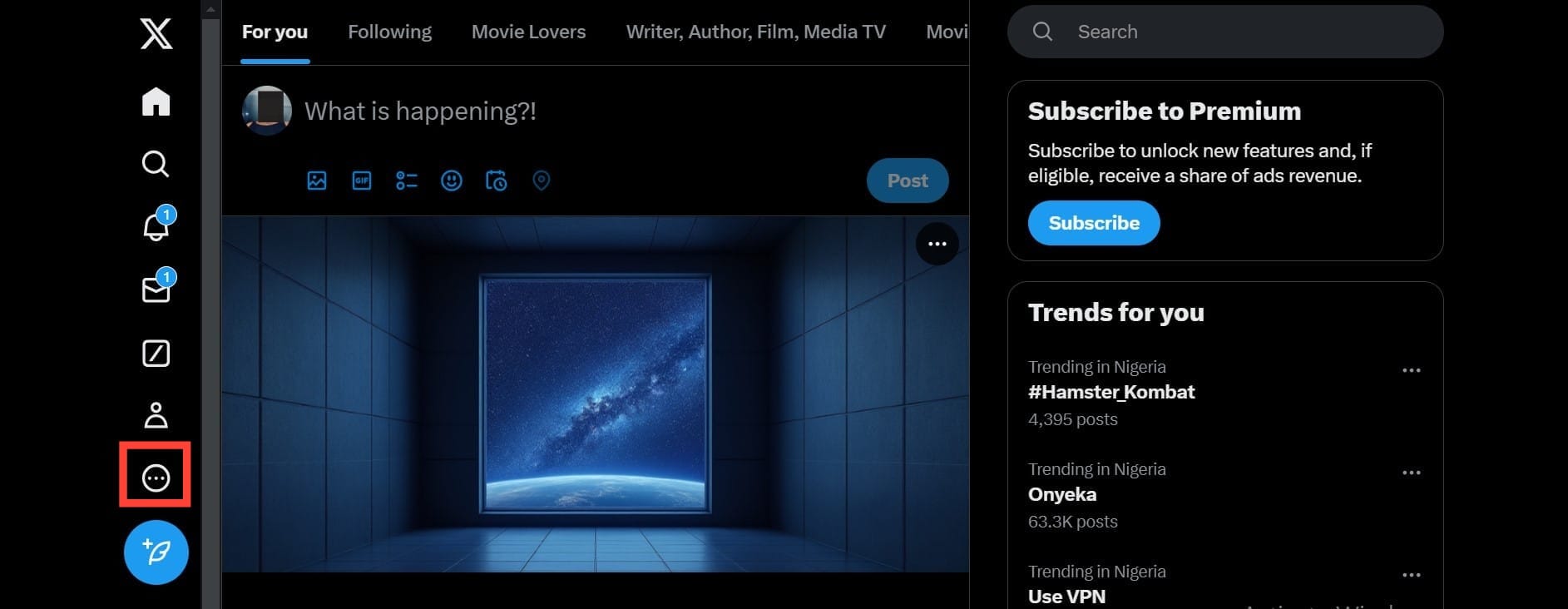
Task: Open the emoji picker smiley icon
Action: click(x=452, y=181)
